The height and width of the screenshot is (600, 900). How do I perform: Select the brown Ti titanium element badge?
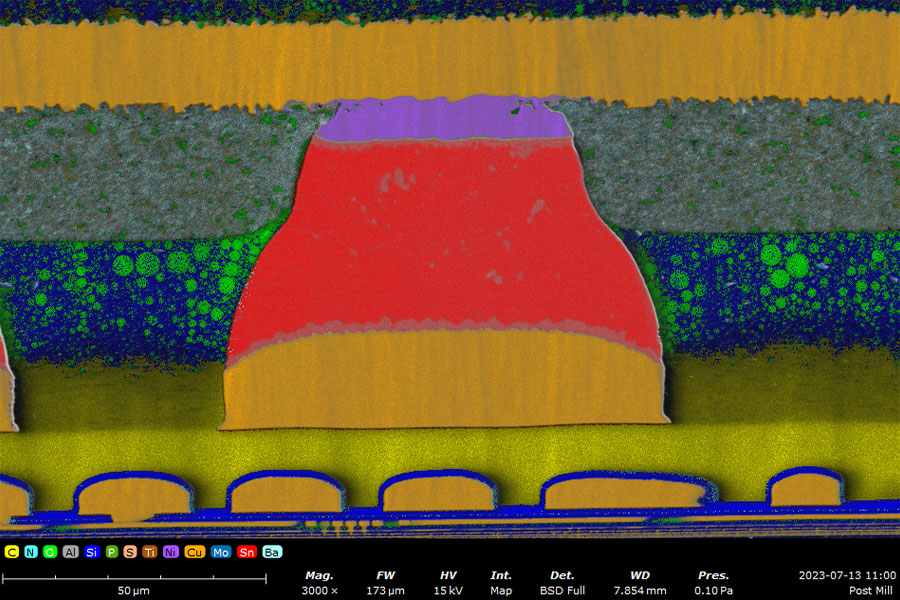[x=150, y=552]
